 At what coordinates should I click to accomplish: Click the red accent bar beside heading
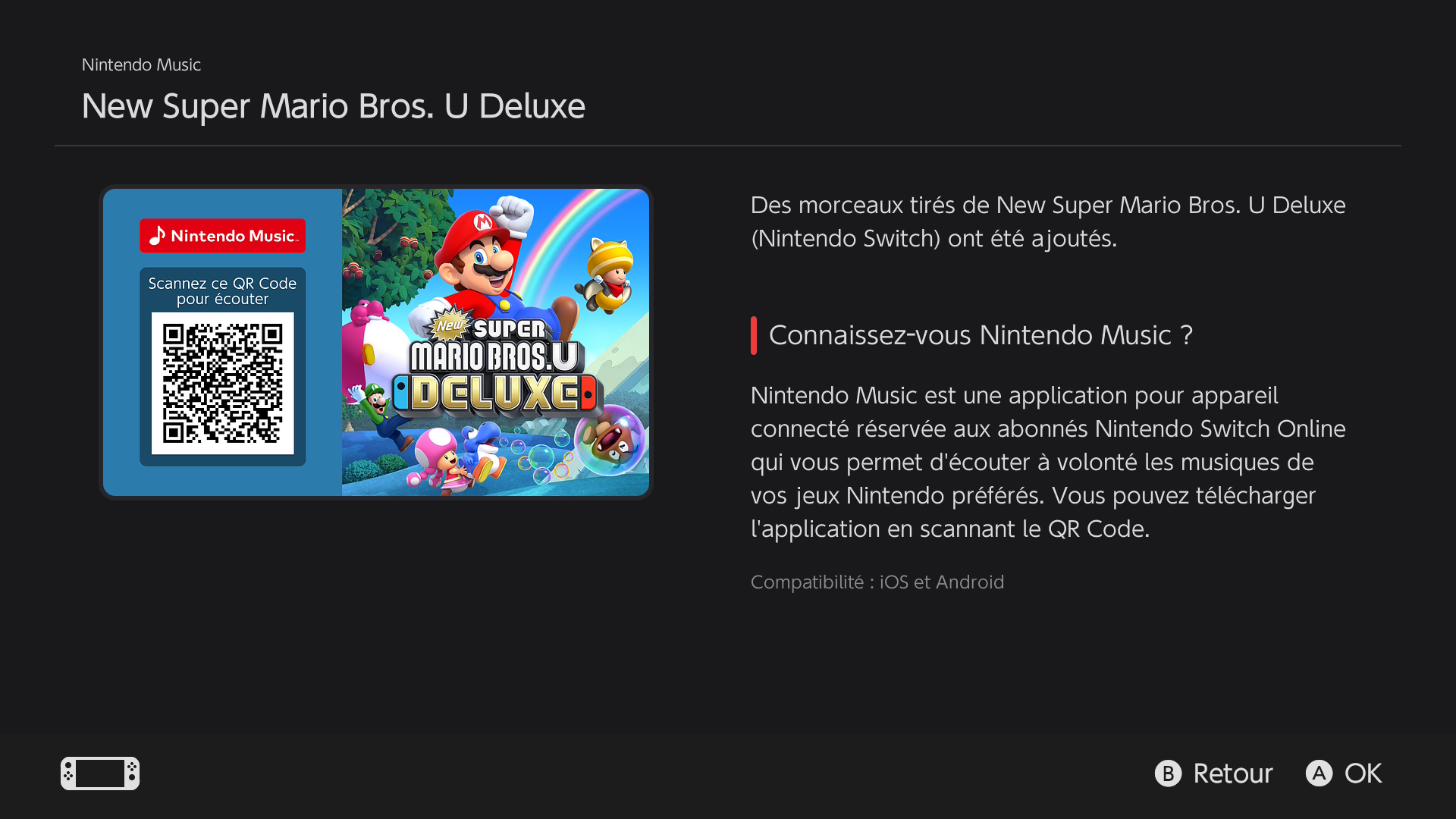[x=754, y=335]
